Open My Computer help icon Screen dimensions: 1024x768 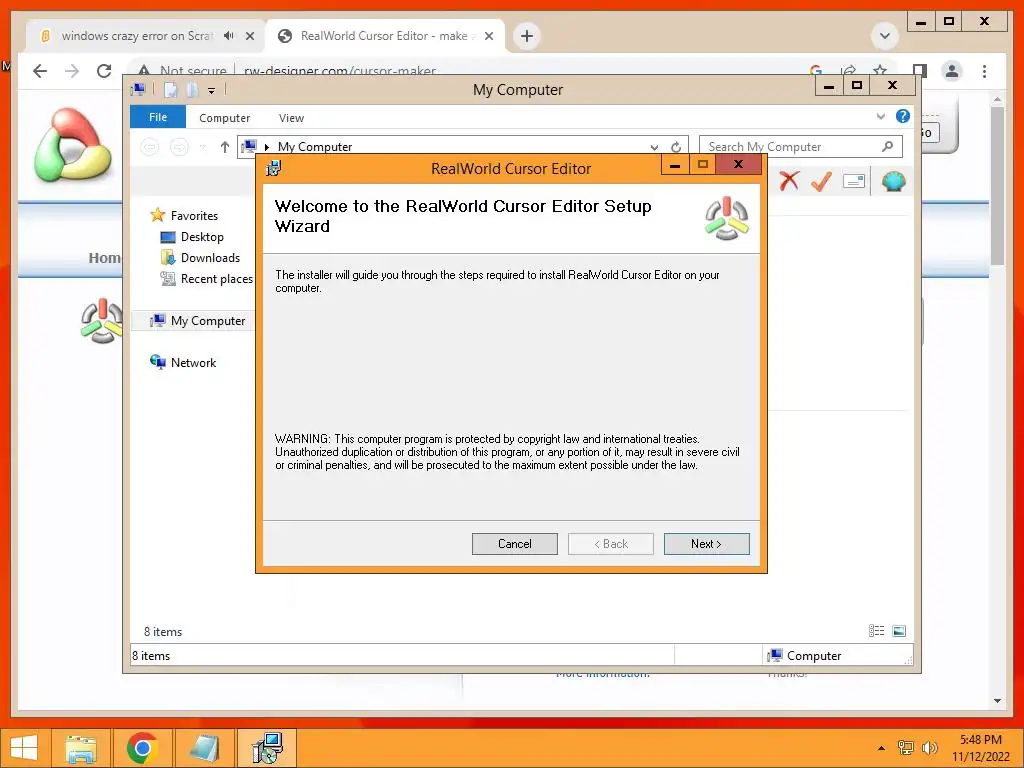(903, 116)
